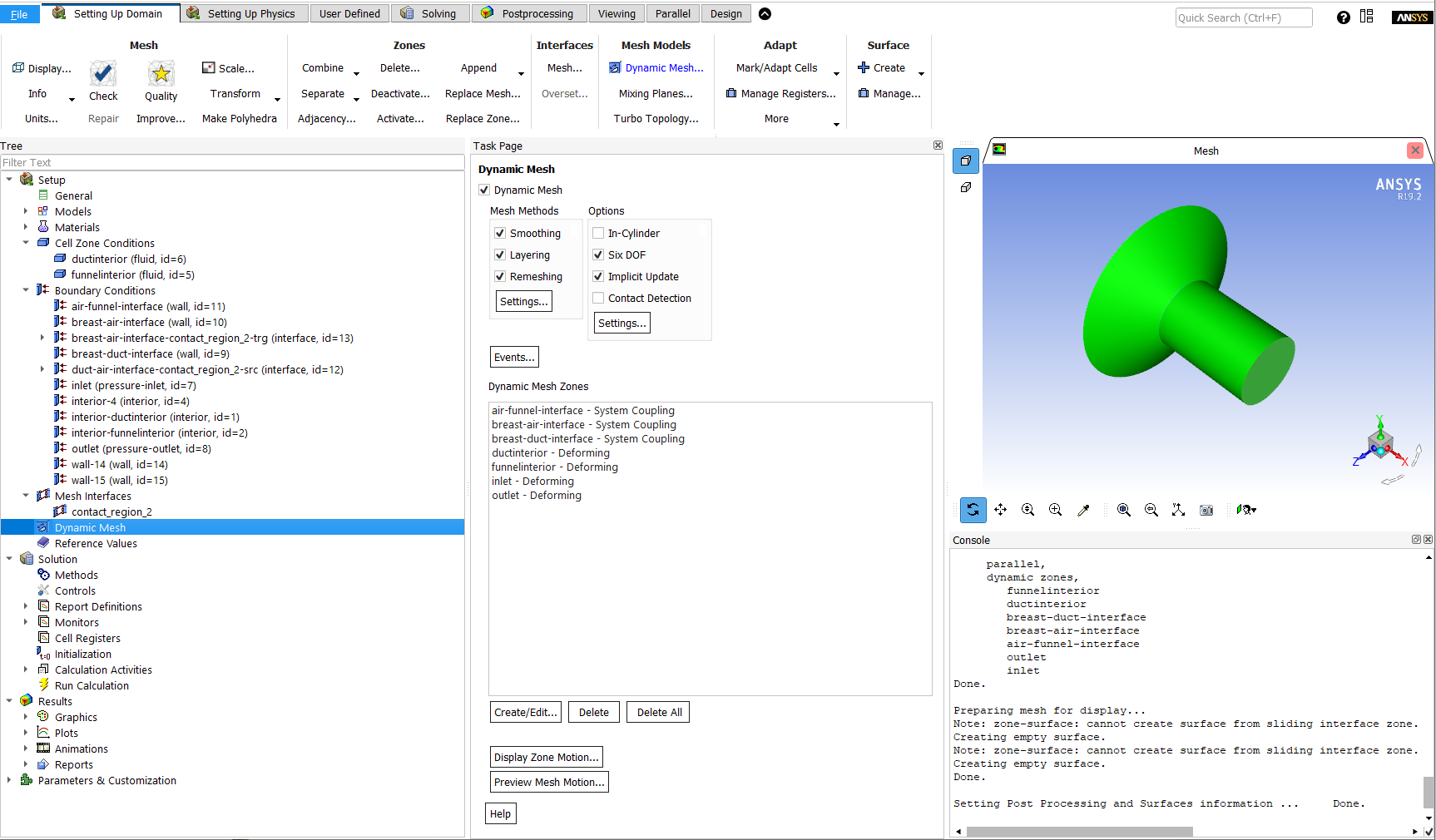Open the view projection dropdown icon

(1246, 510)
